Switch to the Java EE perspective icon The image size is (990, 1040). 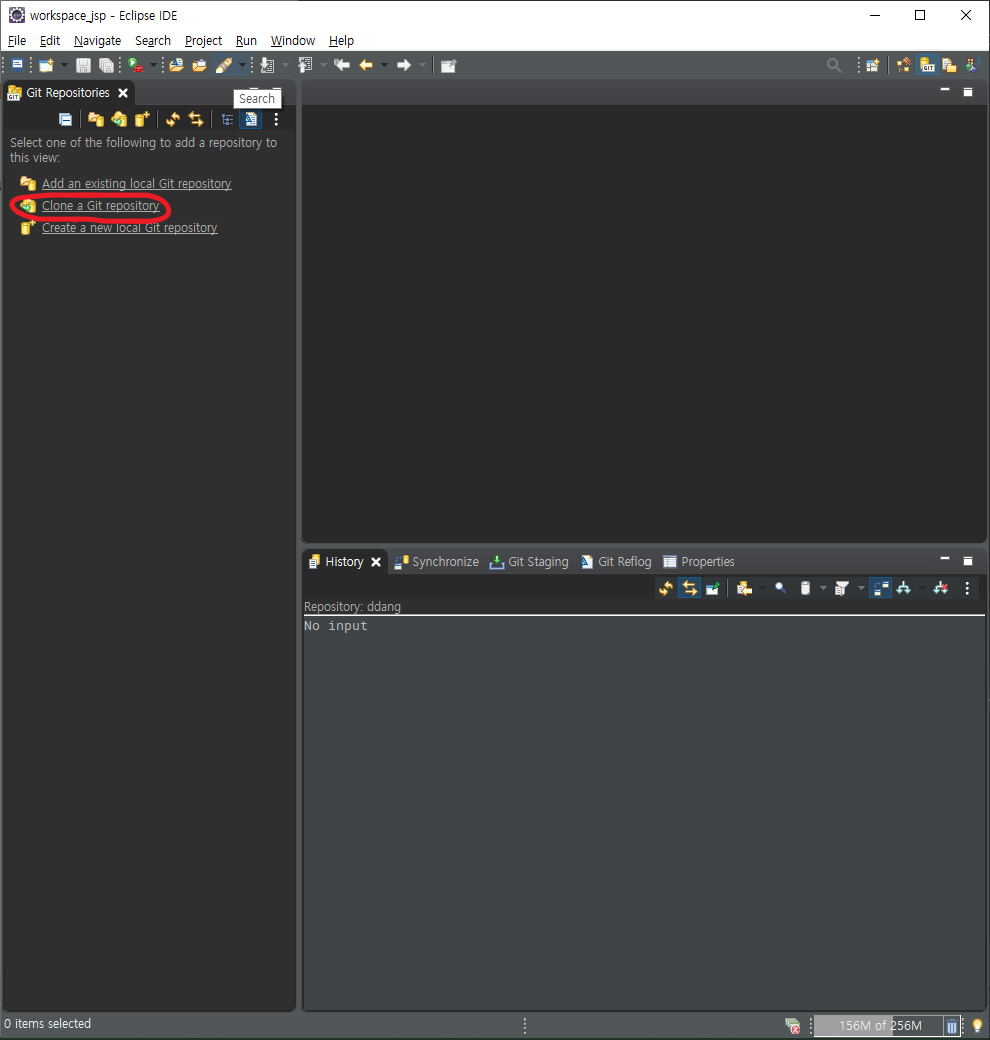pos(972,65)
